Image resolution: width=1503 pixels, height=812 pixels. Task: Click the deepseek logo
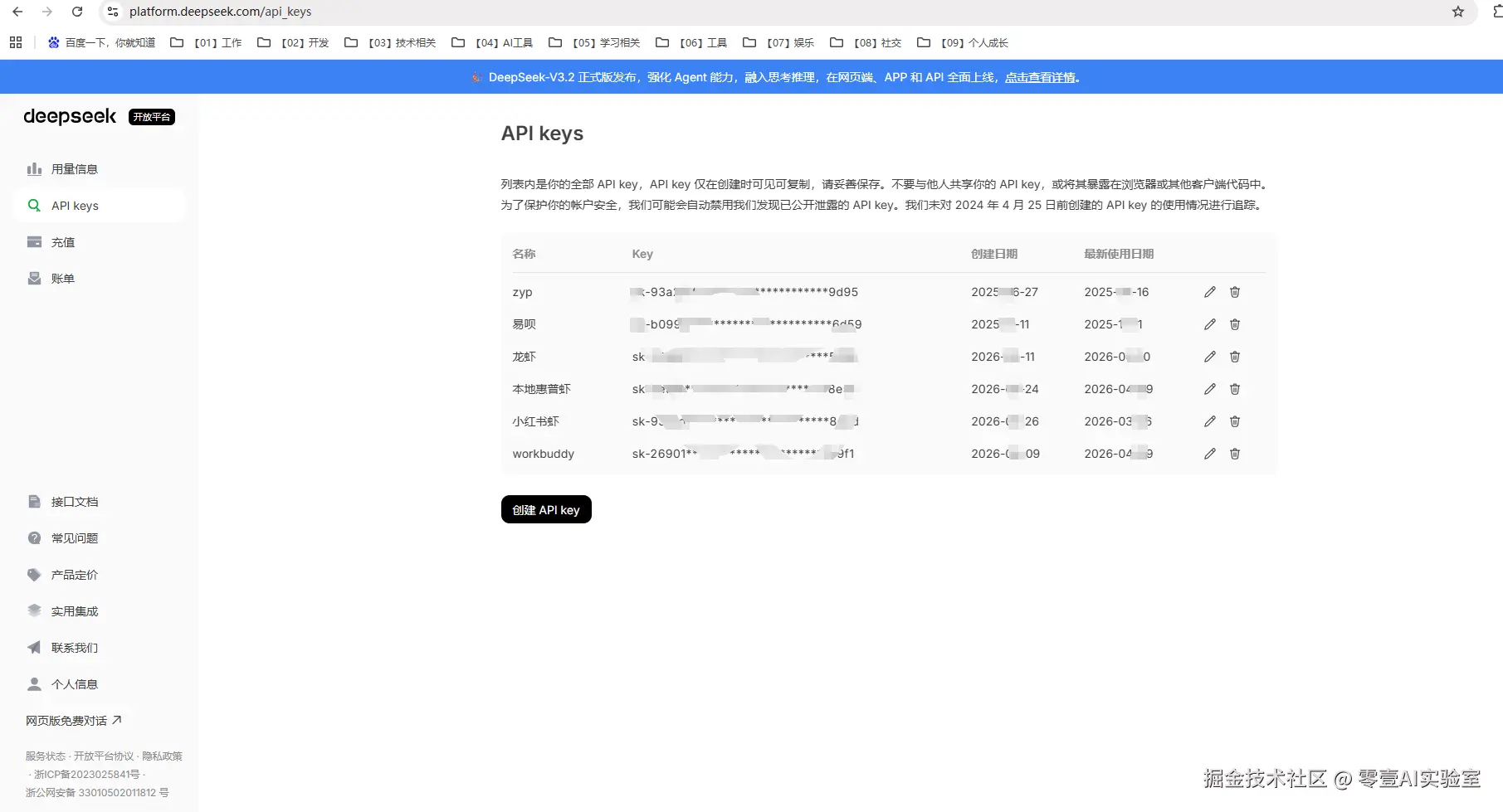[70, 116]
